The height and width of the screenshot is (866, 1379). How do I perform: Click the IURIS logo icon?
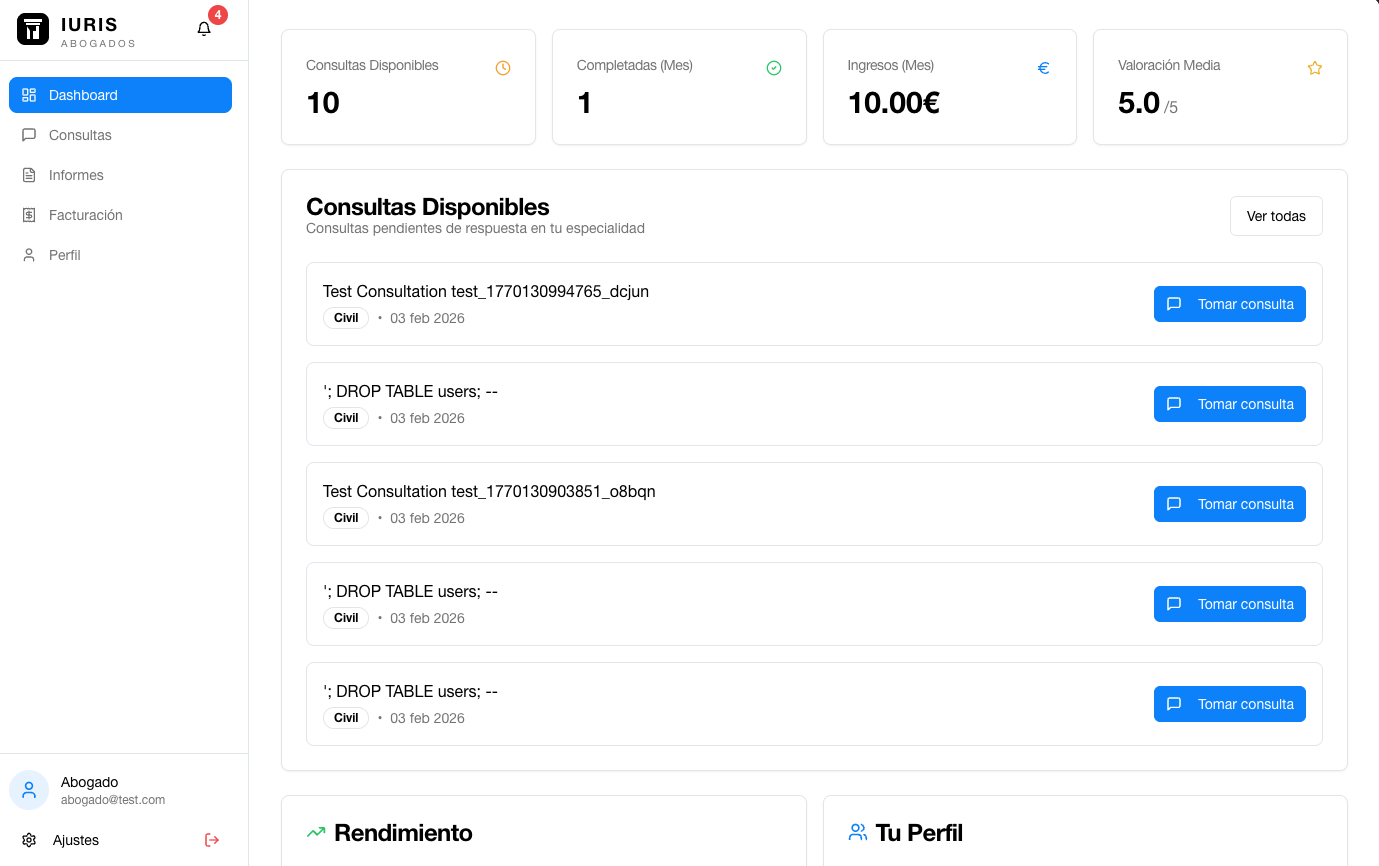(x=33, y=29)
